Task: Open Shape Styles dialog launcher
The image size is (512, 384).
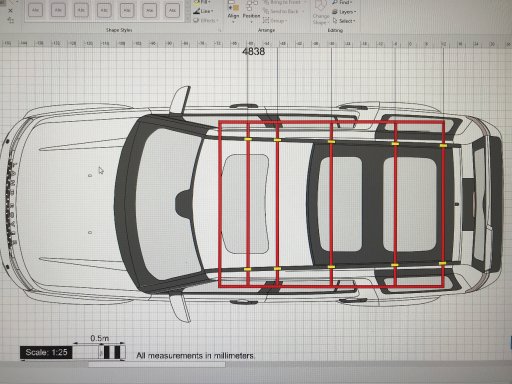Action: [x=220, y=30]
